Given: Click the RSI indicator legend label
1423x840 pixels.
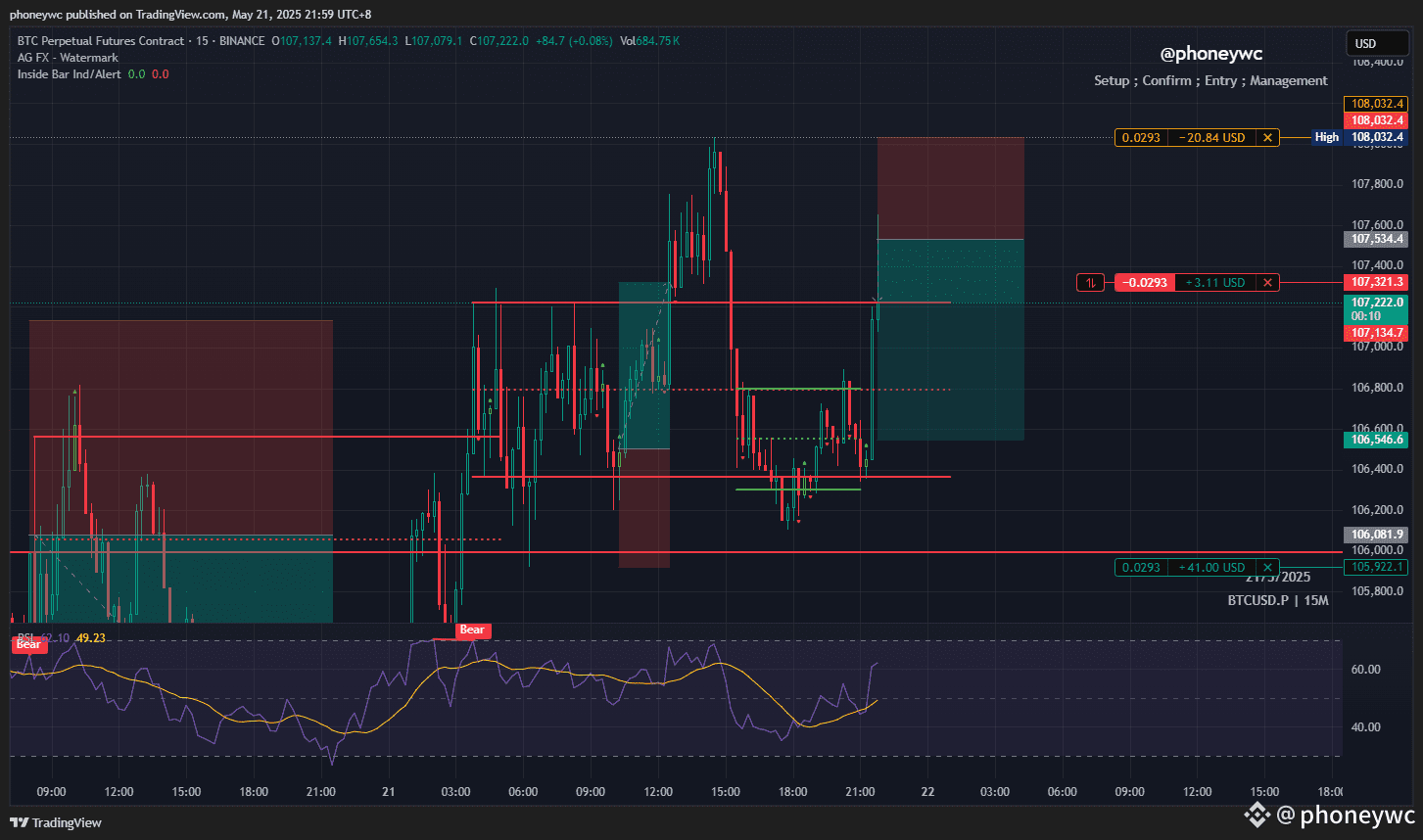Looking at the screenshot, I should [x=26, y=638].
